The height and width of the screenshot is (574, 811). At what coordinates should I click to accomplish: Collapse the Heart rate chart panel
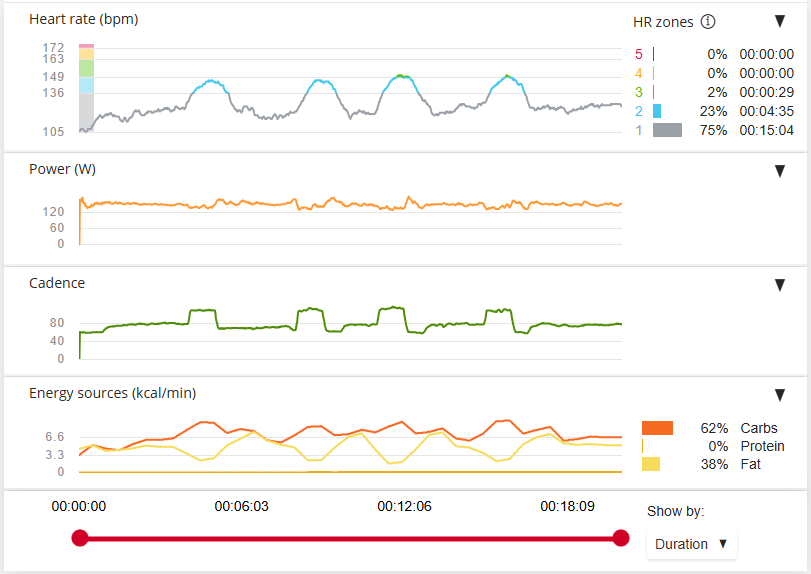(x=780, y=21)
